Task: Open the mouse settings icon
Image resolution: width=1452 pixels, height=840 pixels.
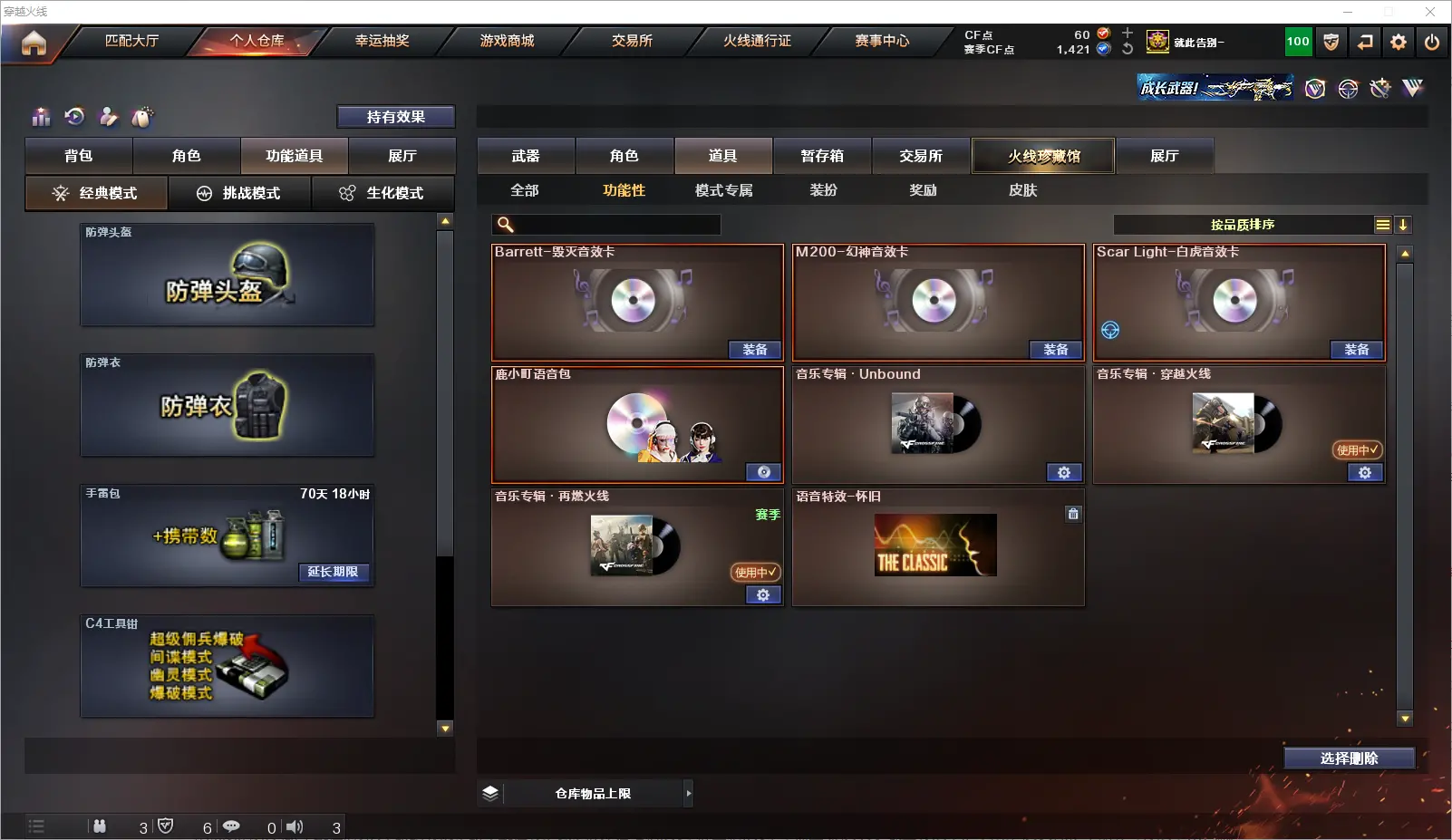Action: [142, 117]
